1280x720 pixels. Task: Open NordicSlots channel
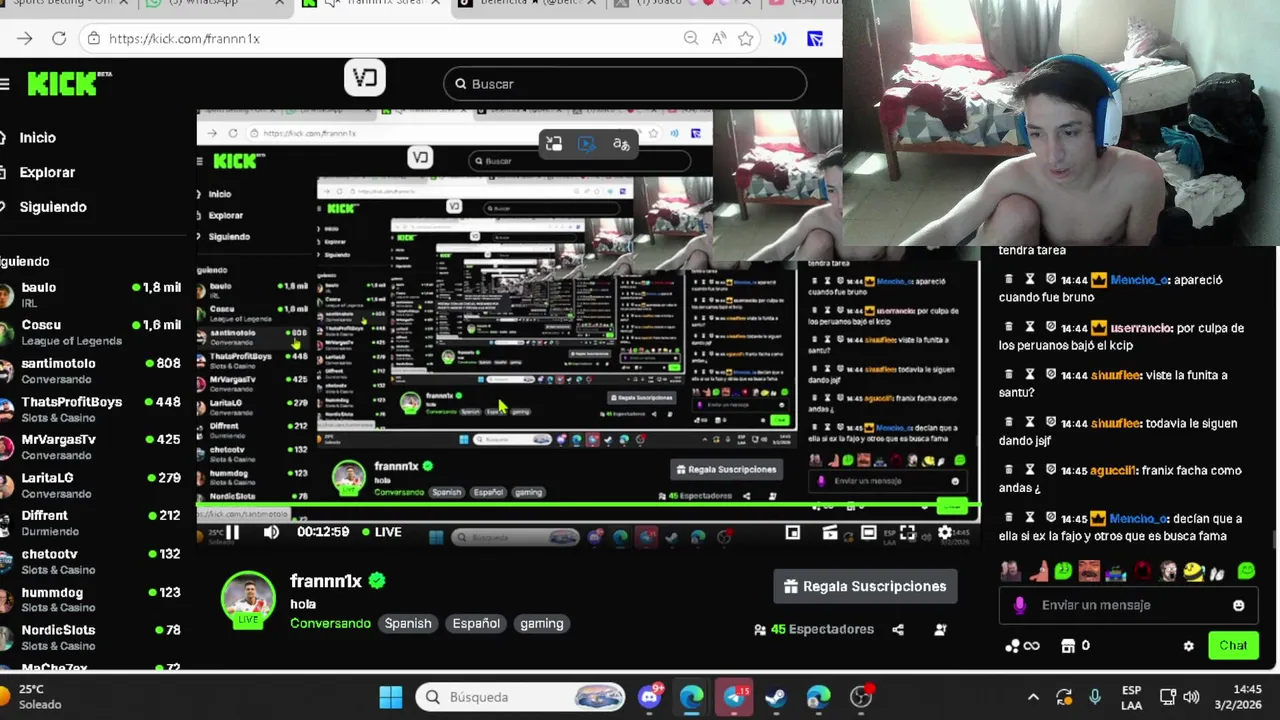click(x=91, y=637)
